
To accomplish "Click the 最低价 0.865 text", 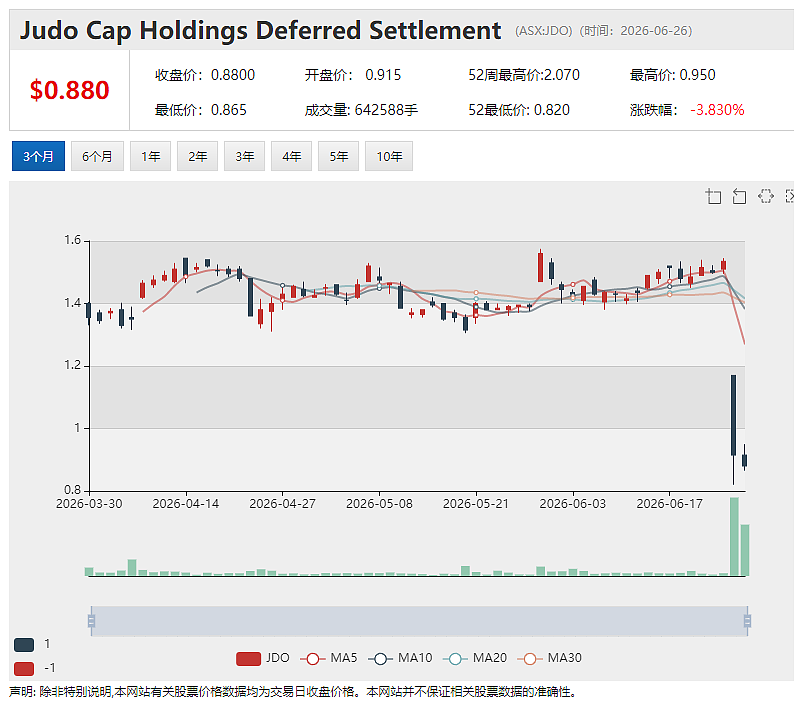I will [201, 110].
